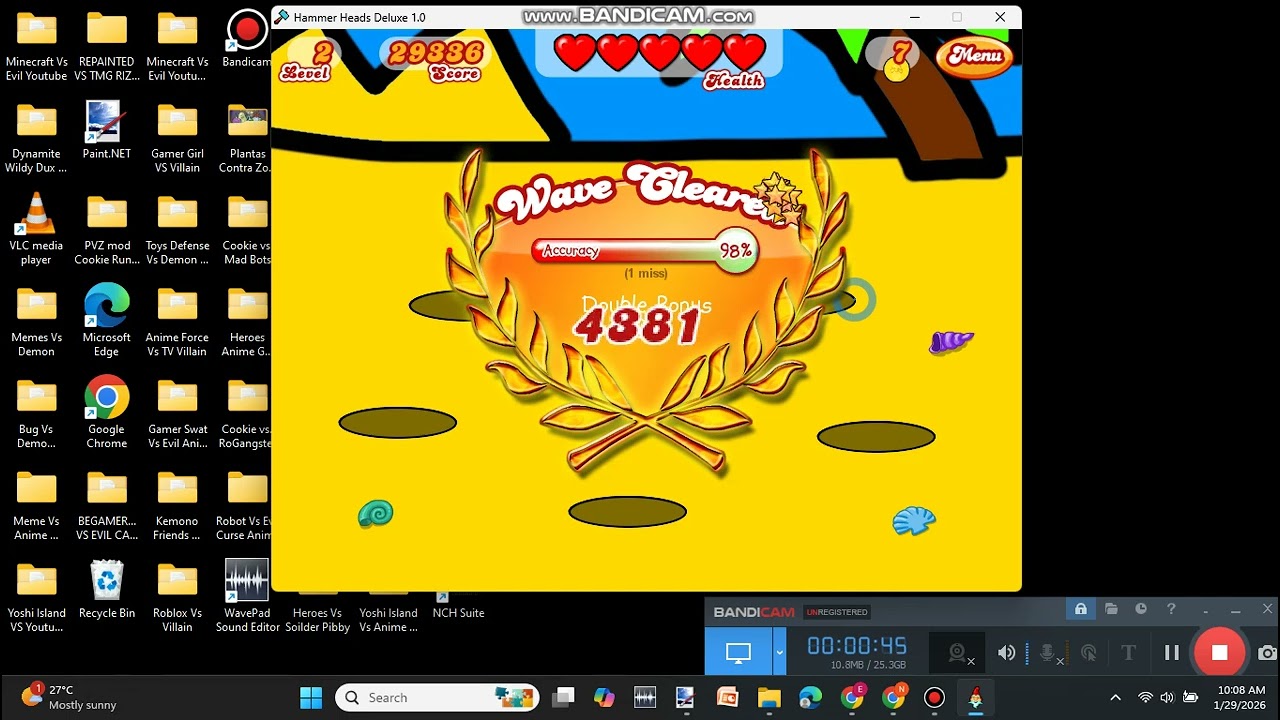This screenshot has width=1280, height=720.
Task: Select the NCH Suite desktop shortcut
Action: click(x=458, y=605)
